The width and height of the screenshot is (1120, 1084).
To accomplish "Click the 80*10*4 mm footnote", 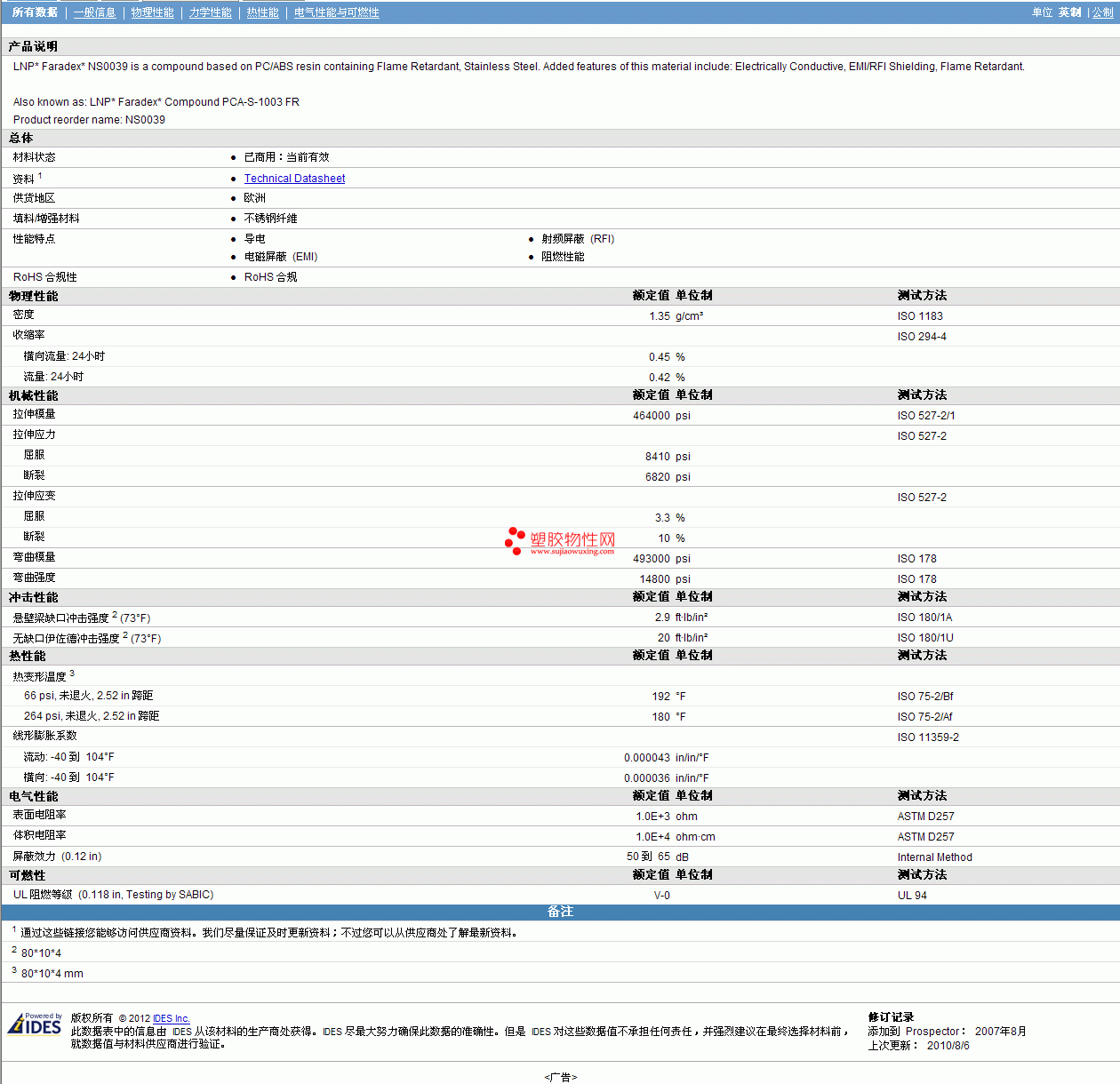I will coord(52,974).
